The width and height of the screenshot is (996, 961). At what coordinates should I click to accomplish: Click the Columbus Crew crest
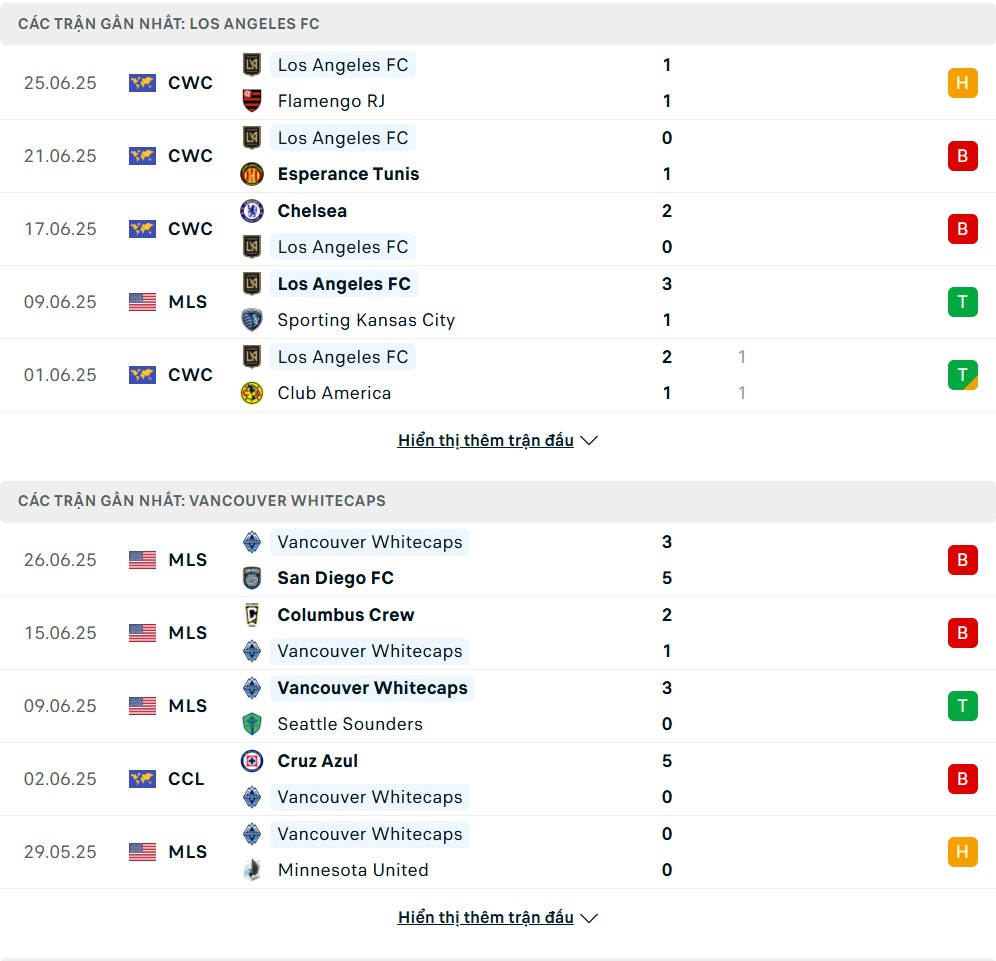pyautogui.click(x=252, y=615)
